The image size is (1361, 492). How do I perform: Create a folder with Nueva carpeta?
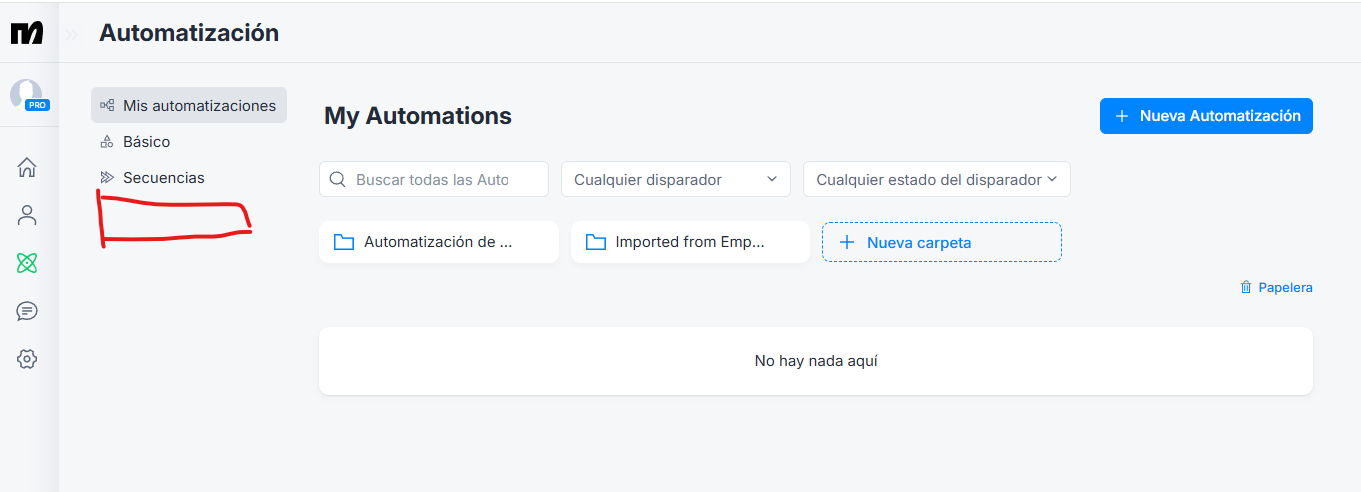942,242
